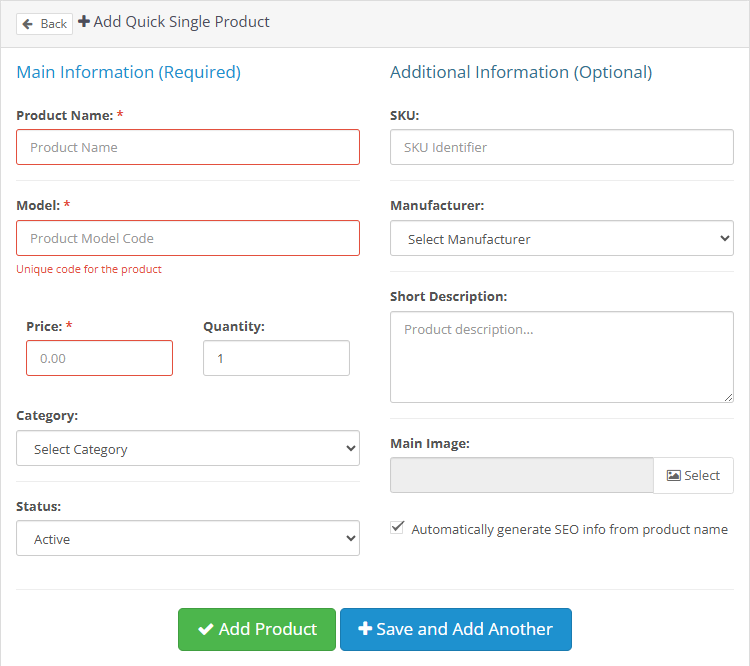
Task: Open the Select Manufacturer dropdown
Action: click(561, 239)
